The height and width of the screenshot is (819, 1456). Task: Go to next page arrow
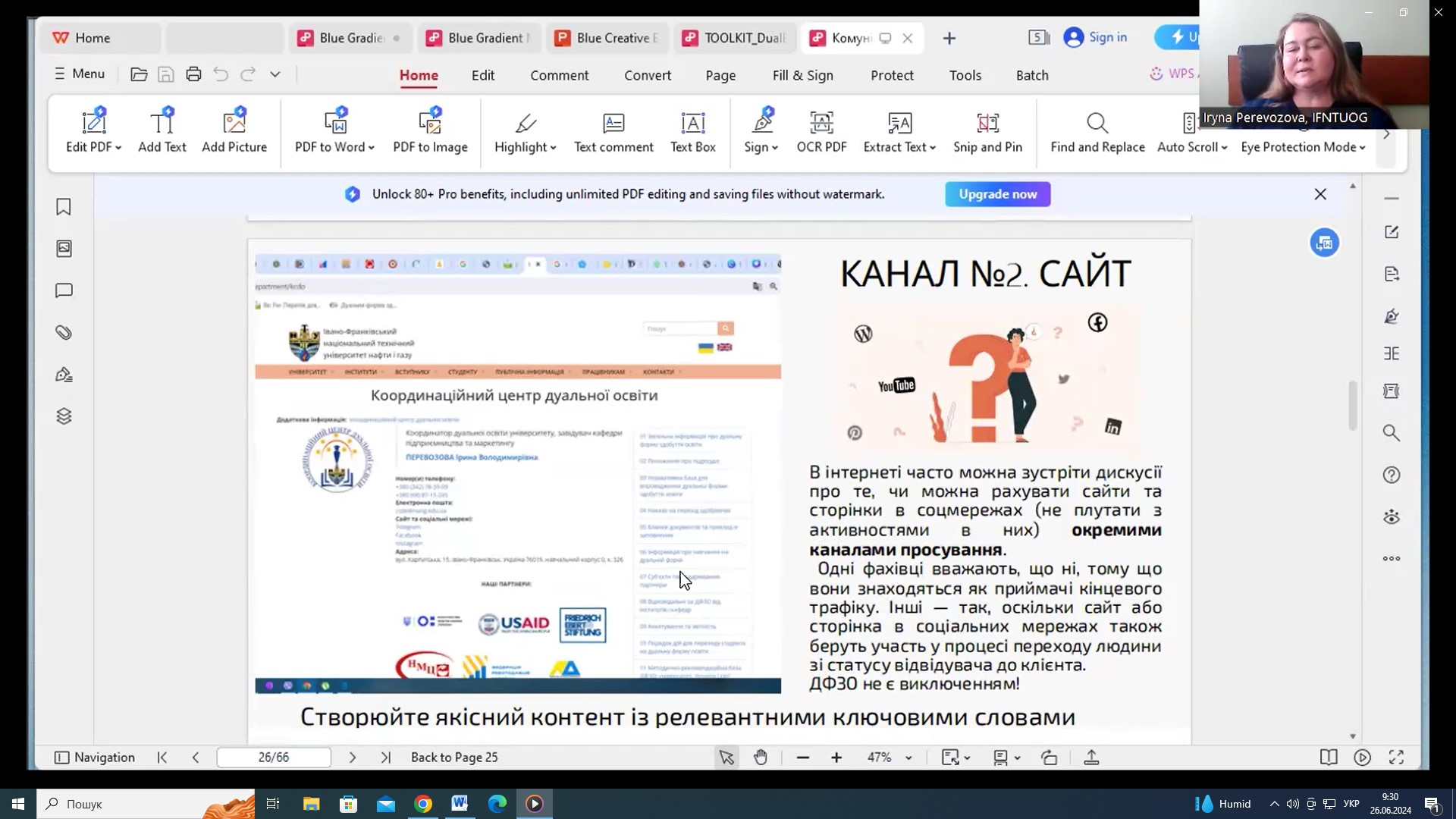(x=352, y=758)
